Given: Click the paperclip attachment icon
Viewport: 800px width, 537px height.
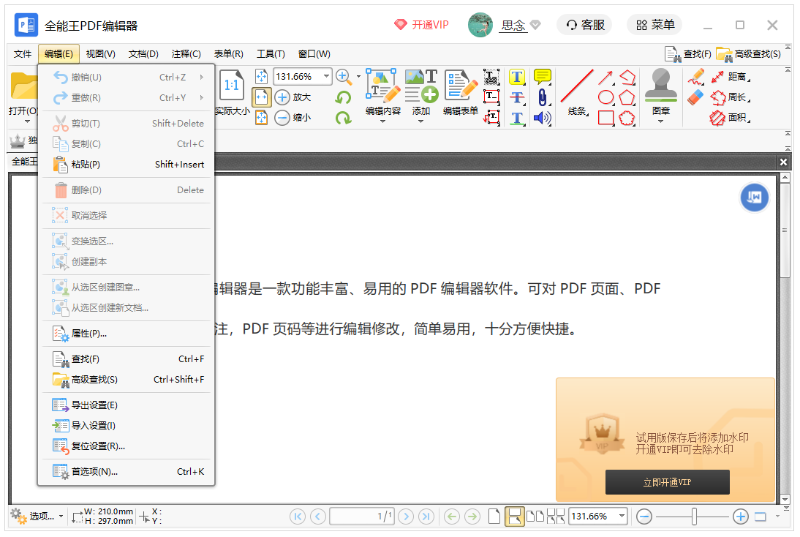Looking at the screenshot, I should (542, 97).
